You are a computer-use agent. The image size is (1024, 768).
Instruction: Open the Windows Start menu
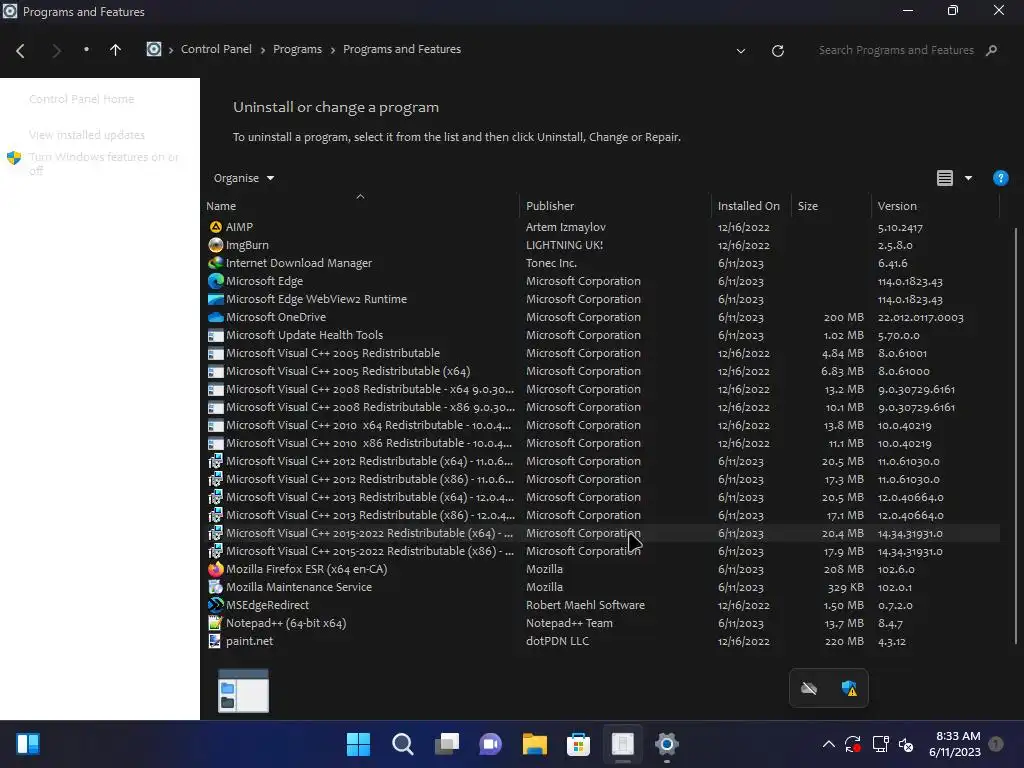[x=358, y=744]
